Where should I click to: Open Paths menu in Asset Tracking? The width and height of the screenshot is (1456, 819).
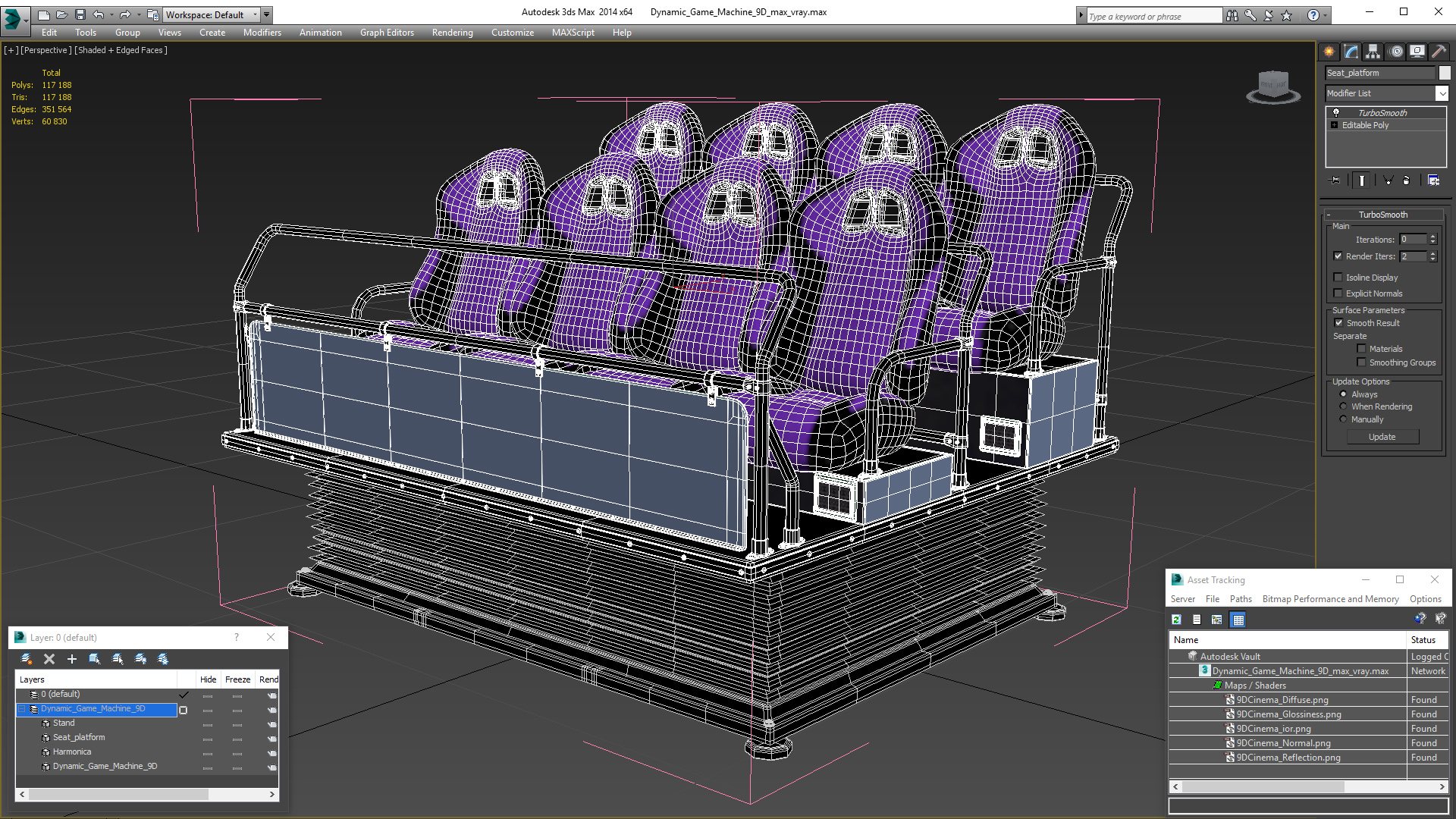[1241, 599]
